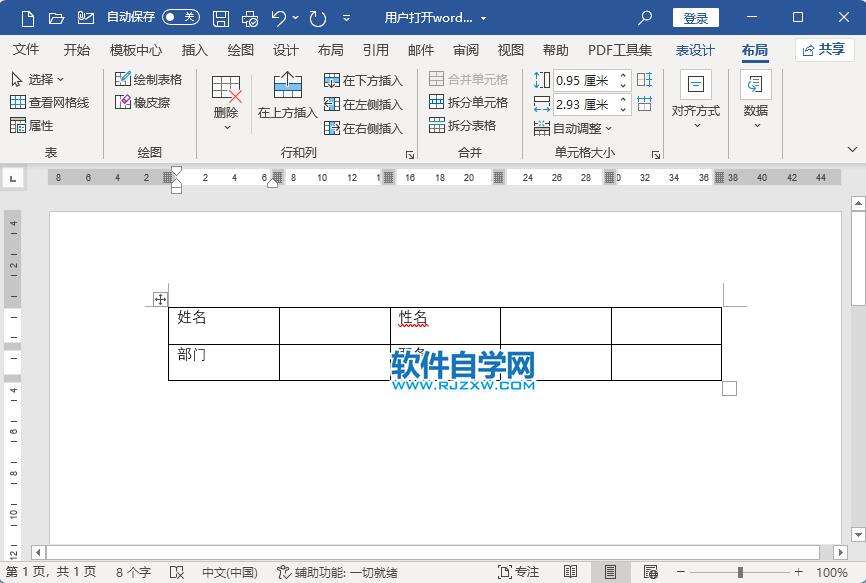Click 拆分表格 split table
The image size is (866, 583).
pos(462,125)
